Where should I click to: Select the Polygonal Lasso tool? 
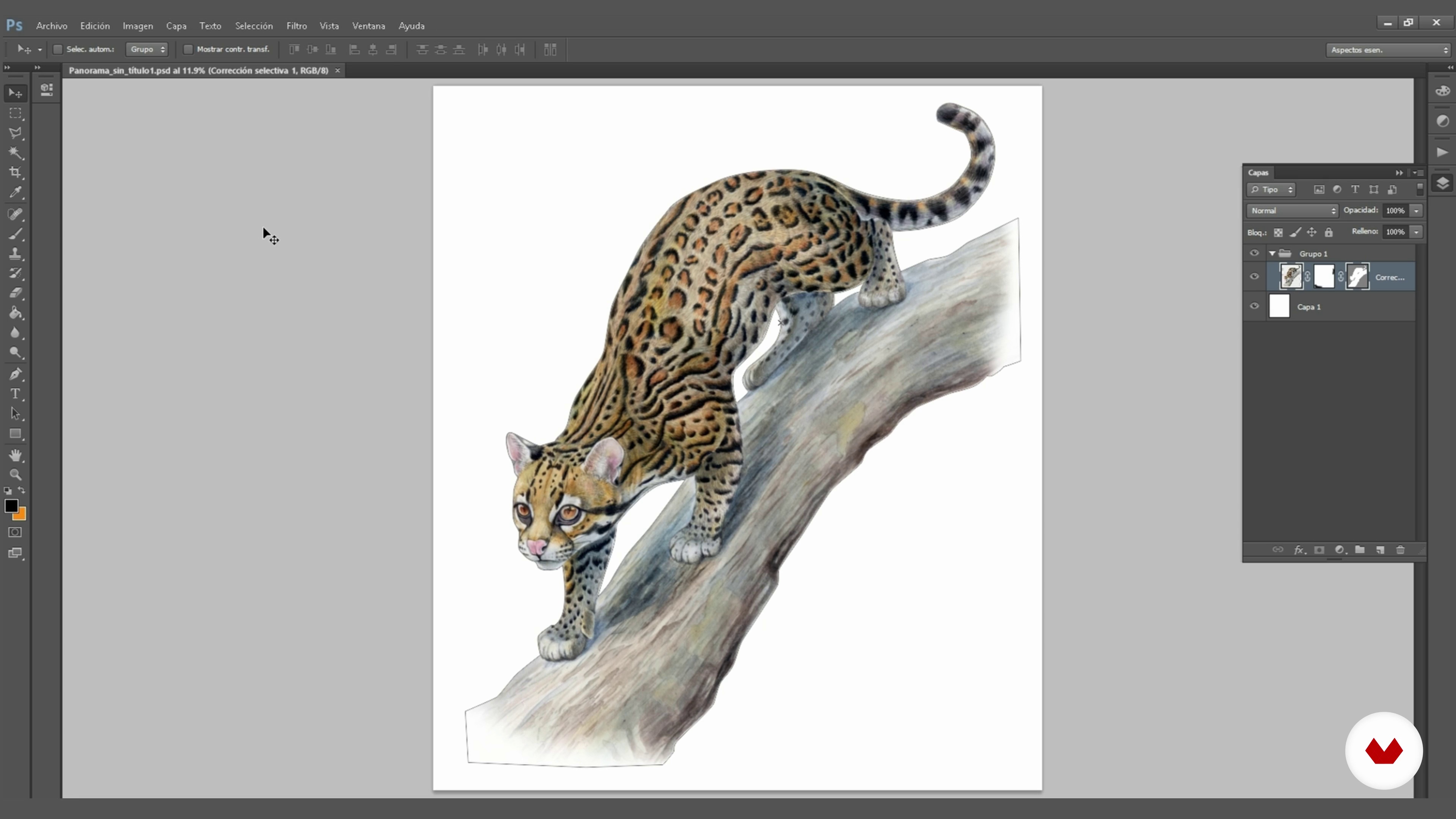pyautogui.click(x=15, y=133)
